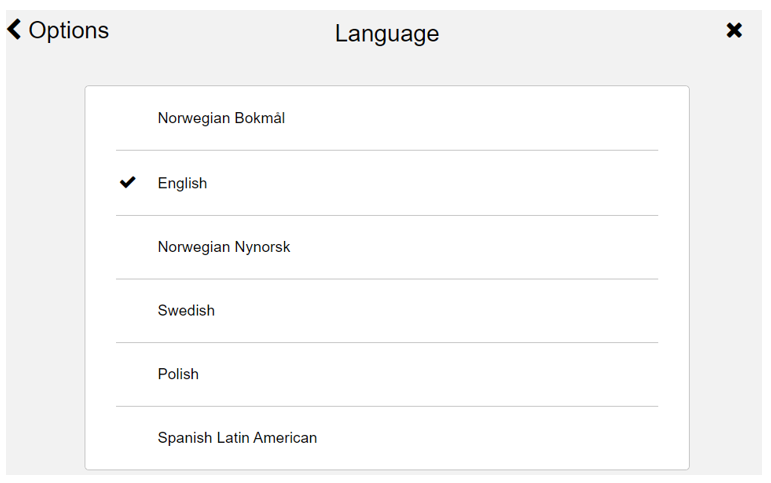Switch the language to Polish

(x=387, y=374)
